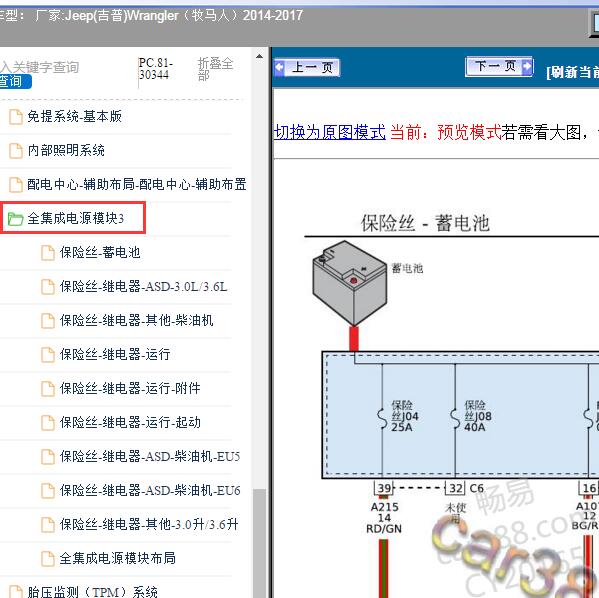Click the document icon beside 免提系统-基本版
Viewport: 599px width, 598px height.
pyautogui.click(x=16, y=117)
